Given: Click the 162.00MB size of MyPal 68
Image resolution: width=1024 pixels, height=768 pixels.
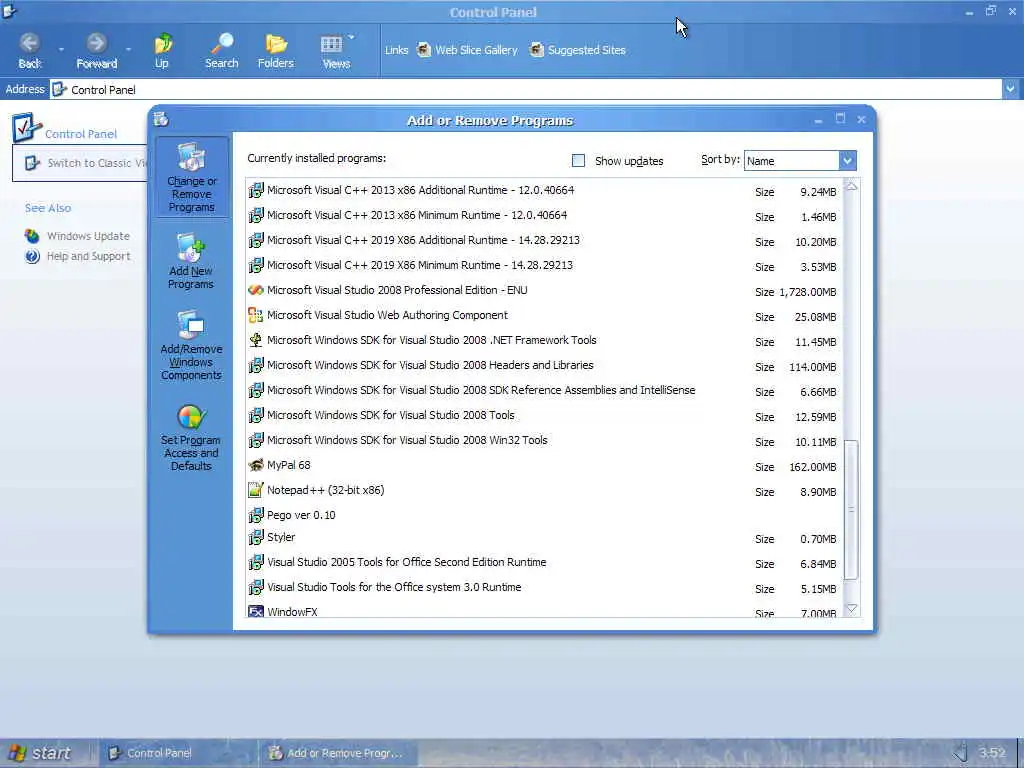Looking at the screenshot, I should 812,467.
